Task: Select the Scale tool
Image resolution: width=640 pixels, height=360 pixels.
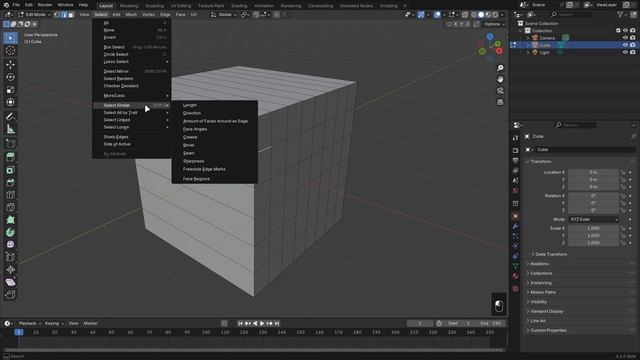Action: [x=10, y=90]
